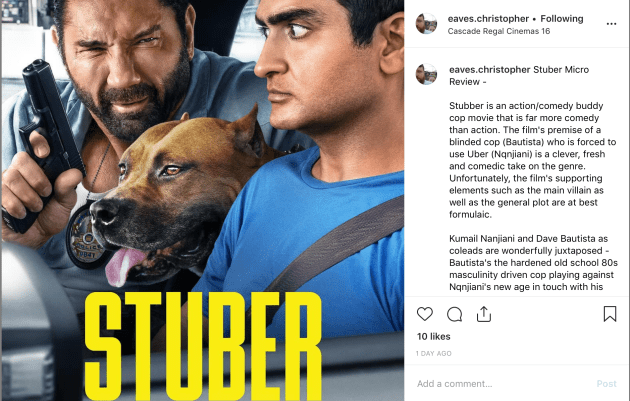630x401 pixels.
Task: Submit comment with the Post button
Action: pyautogui.click(x=606, y=384)
